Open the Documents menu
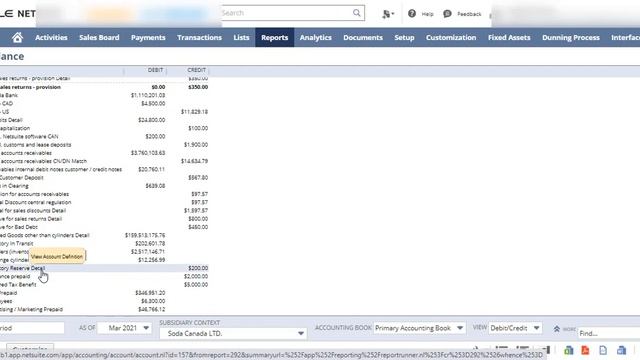 point(363,38)
